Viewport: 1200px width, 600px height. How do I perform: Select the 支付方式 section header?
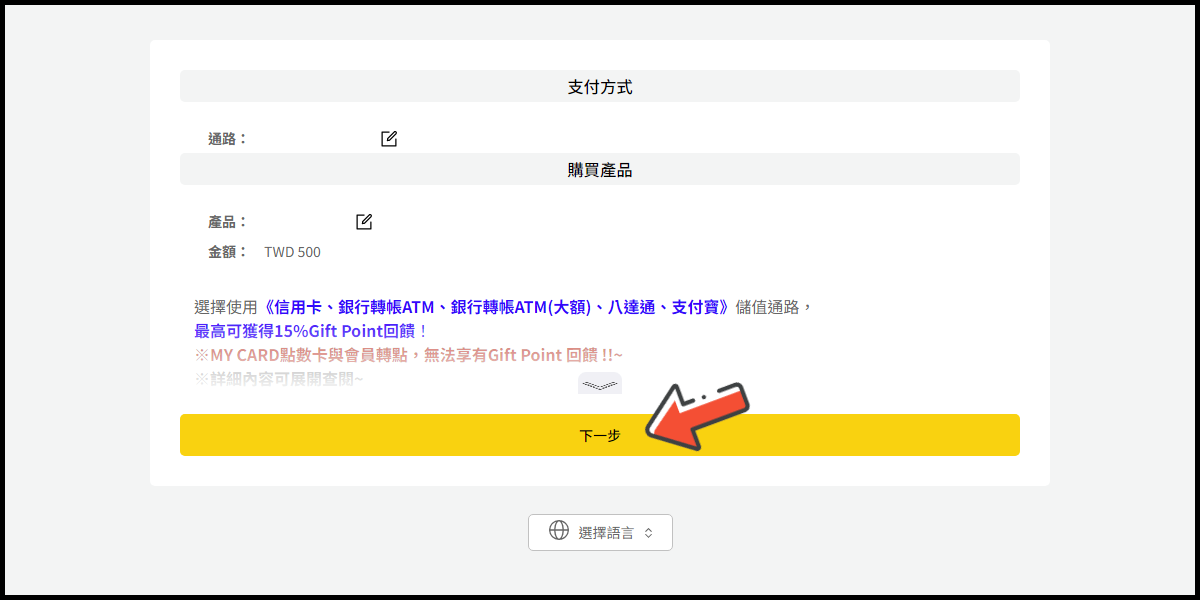point(600,87)
